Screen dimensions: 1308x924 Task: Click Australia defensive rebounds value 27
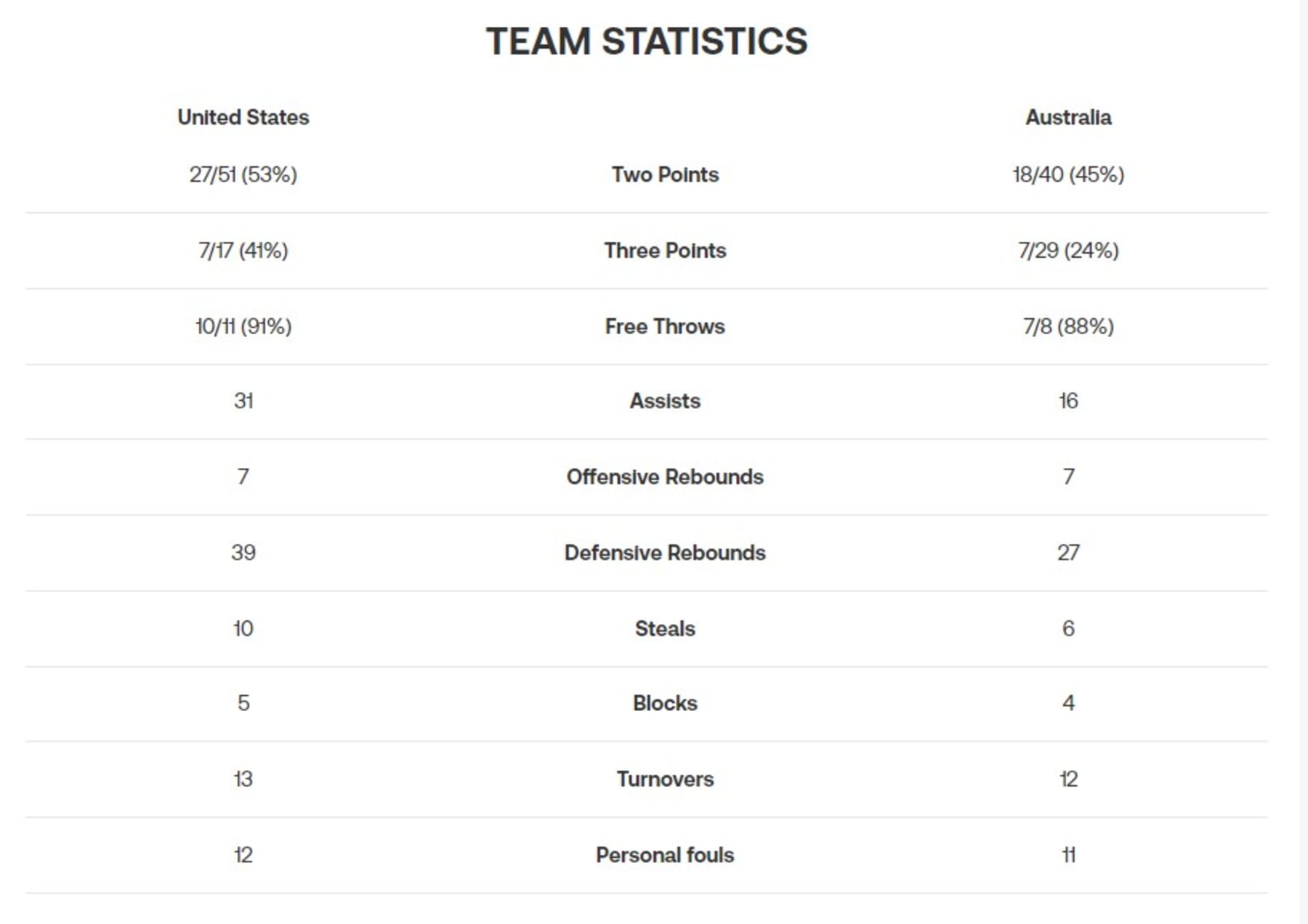point(1068,553)
